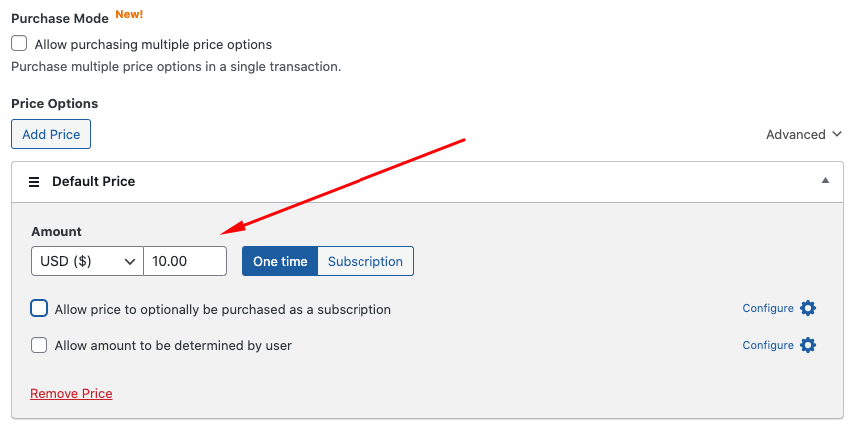Collapse the Default Price panel using the triangle
Viewport: 854px width, 442px height.
[x=825, y=181]
